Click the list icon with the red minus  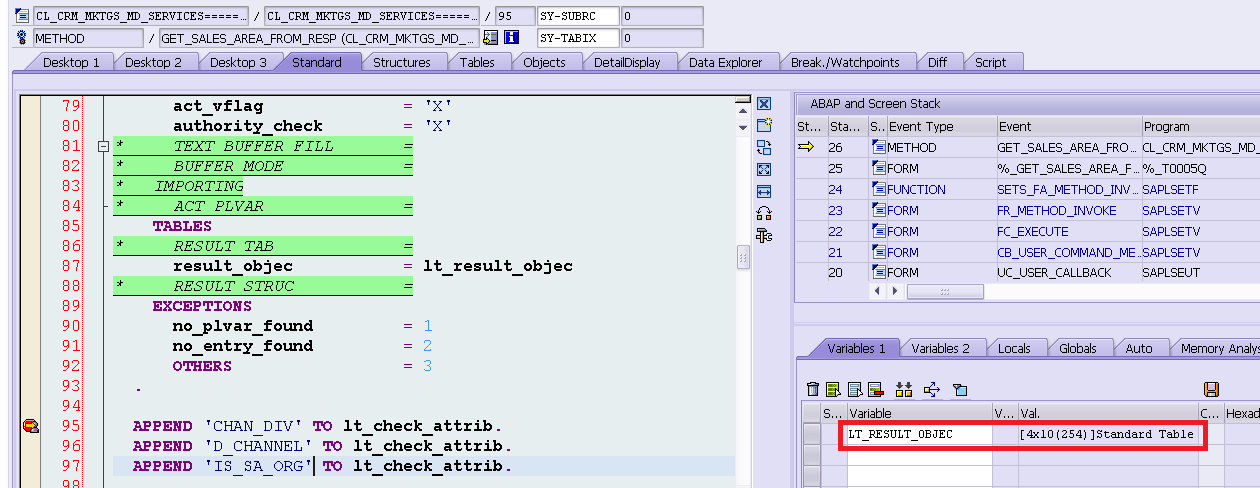877,389
